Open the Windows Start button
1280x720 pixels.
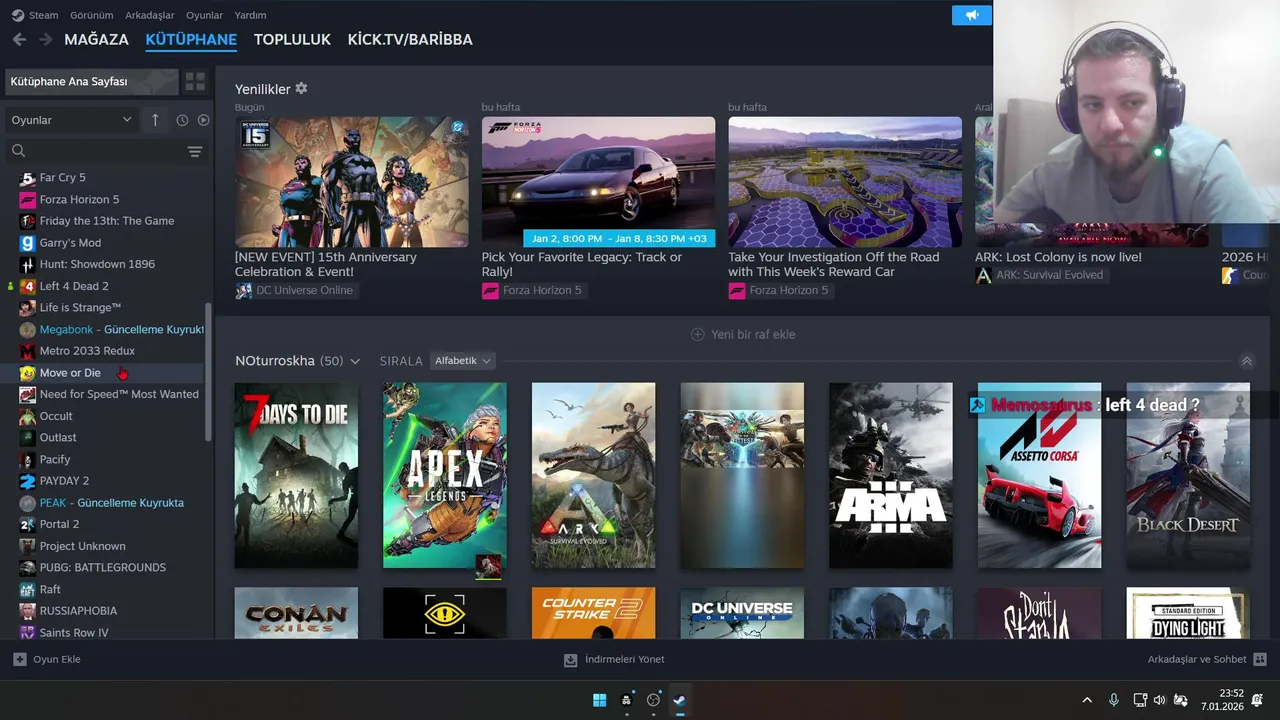(x=599, y=700)
